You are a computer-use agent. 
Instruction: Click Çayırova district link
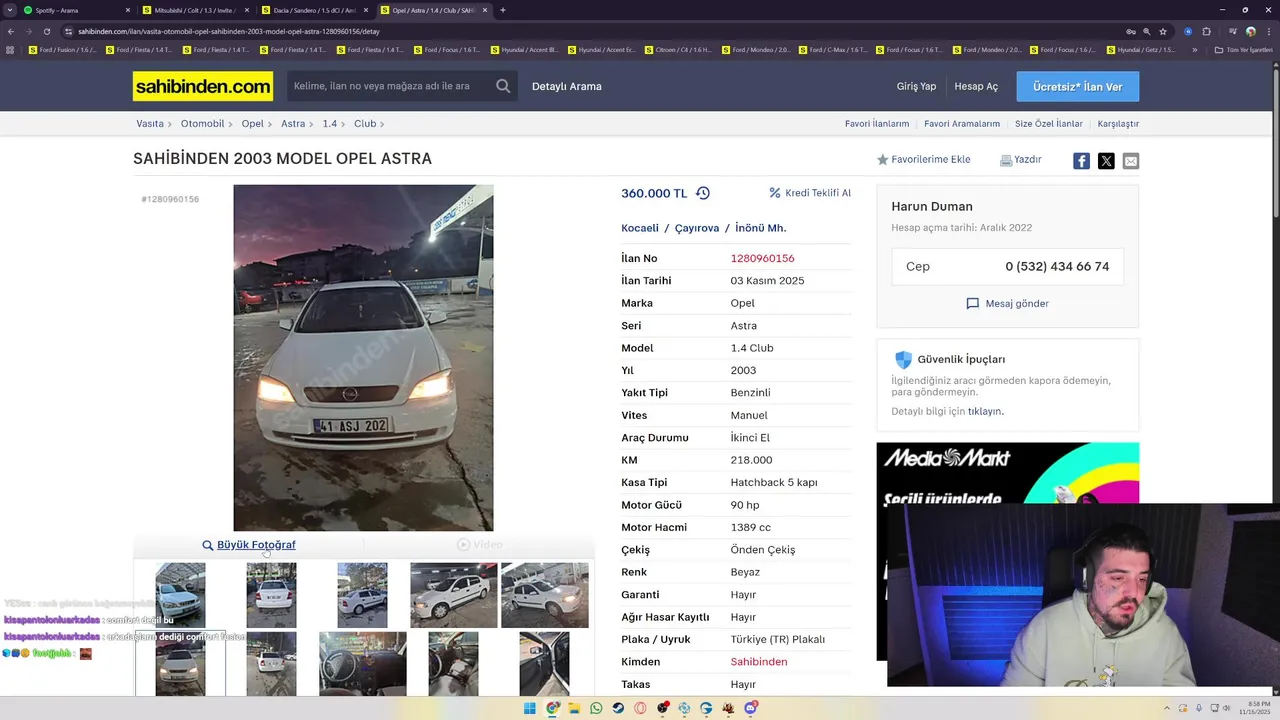click(697, 228)
